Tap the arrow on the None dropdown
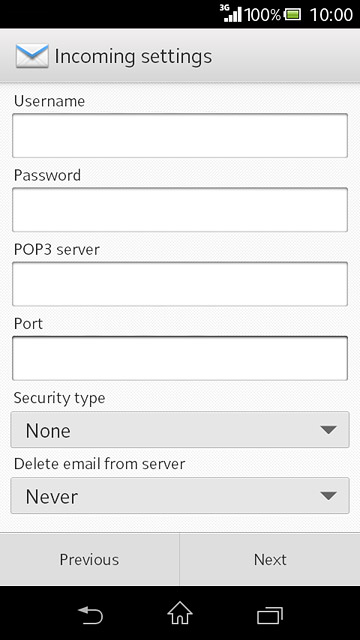The image size is (360, 640). tap(328, 430)
